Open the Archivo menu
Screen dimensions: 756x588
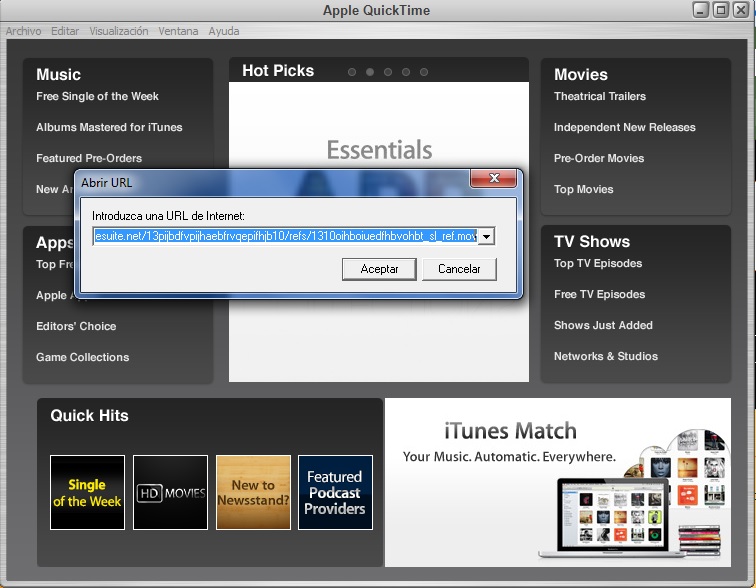(x=24, y=31)
